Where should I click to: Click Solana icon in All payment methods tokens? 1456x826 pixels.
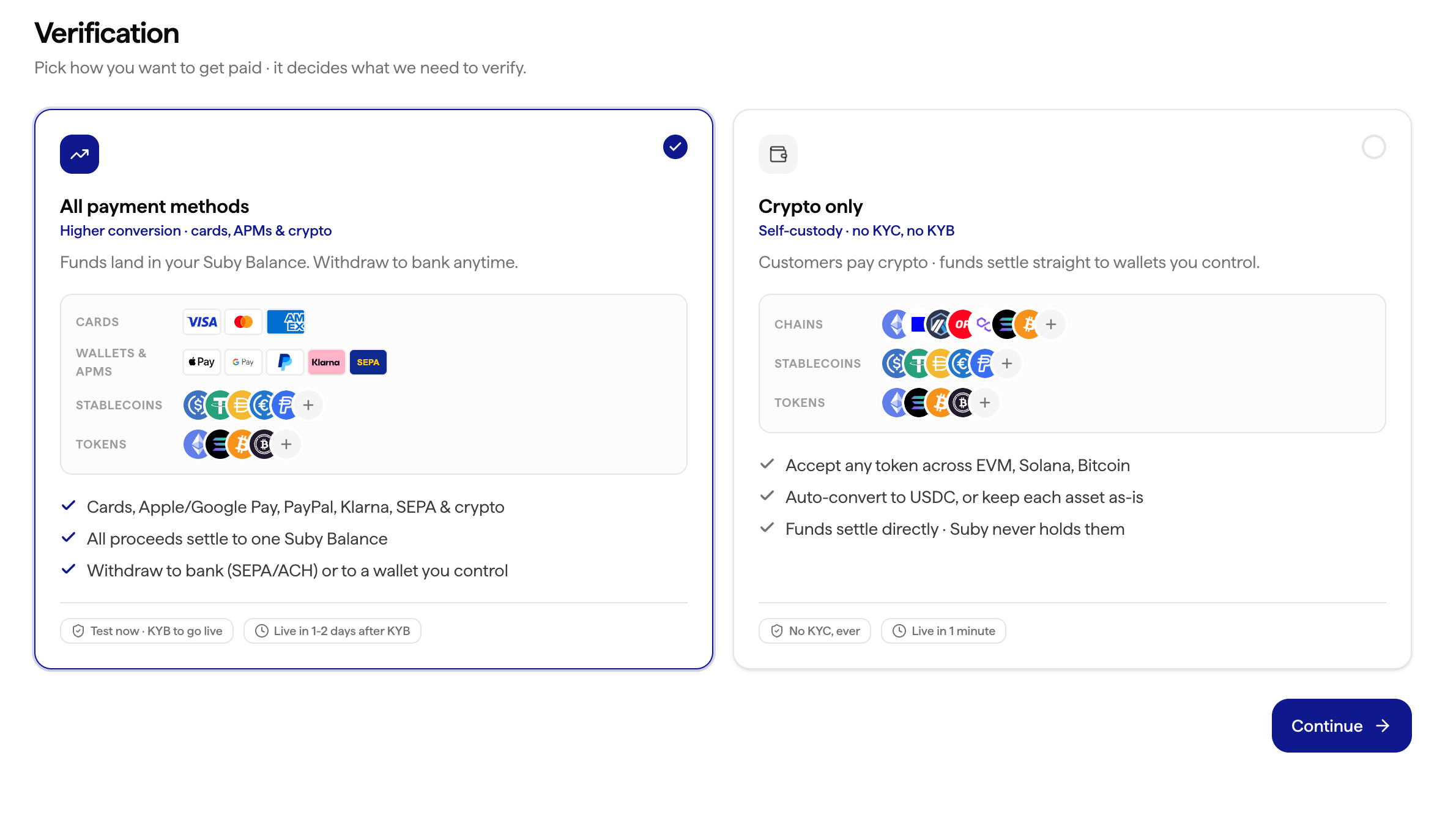tap(219, 444)
